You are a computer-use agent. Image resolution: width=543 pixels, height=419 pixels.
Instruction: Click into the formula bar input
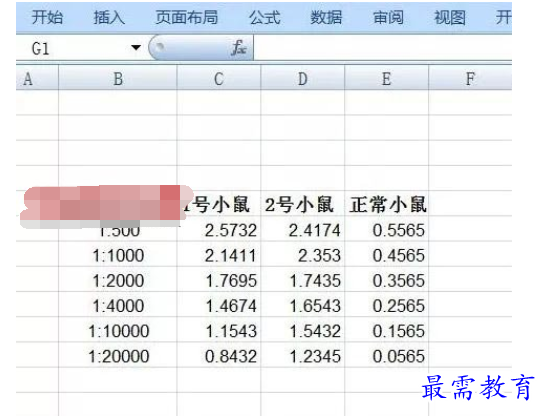[383, 48]
